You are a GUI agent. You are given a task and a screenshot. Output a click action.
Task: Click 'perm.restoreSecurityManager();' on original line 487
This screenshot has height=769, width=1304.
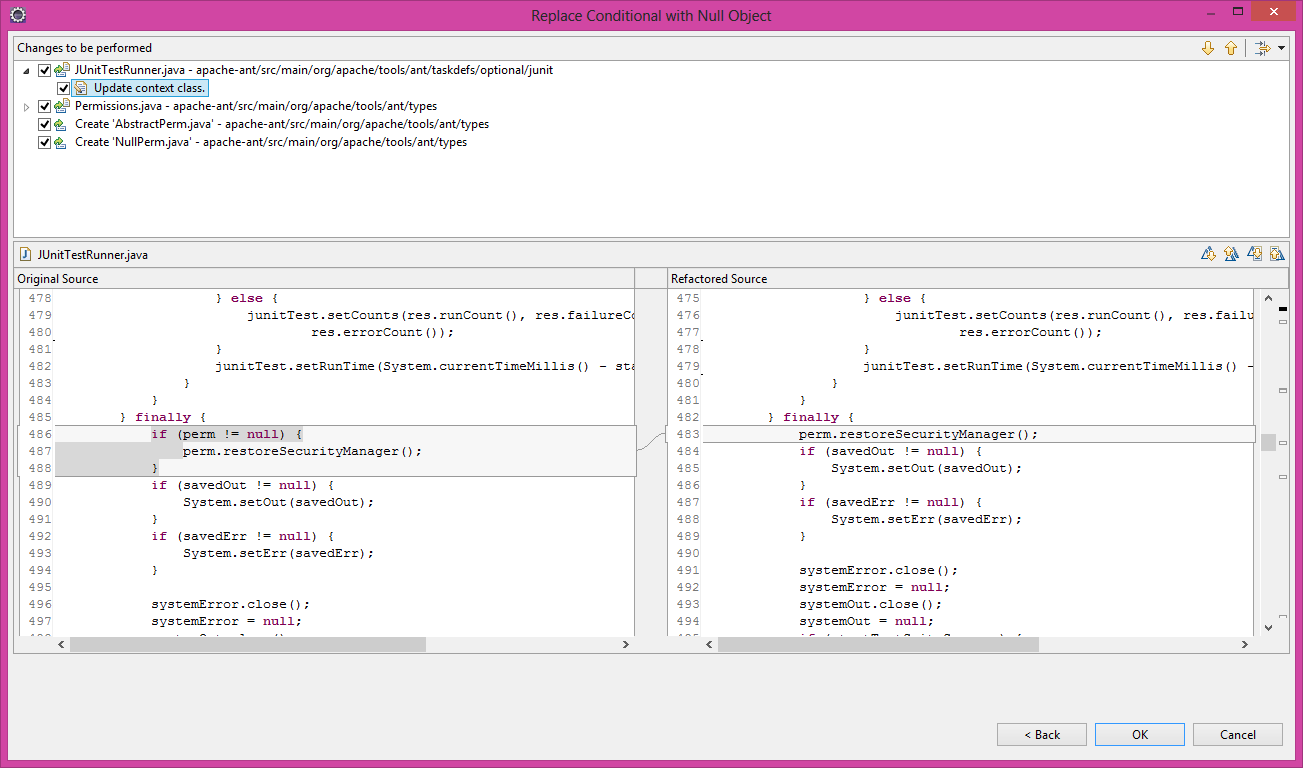click(x=302, y=451)
